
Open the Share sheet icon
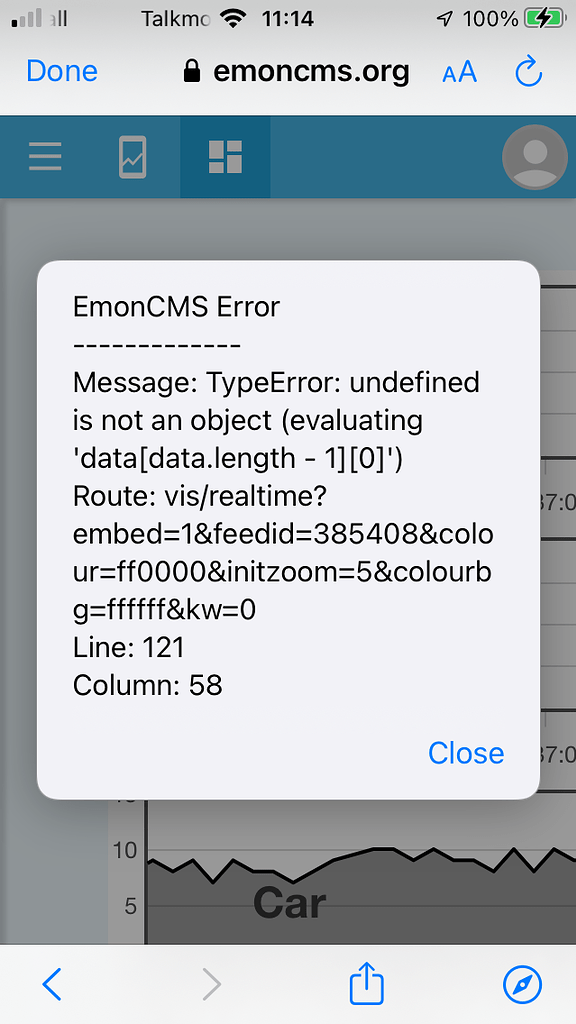[x=366, y=984]
